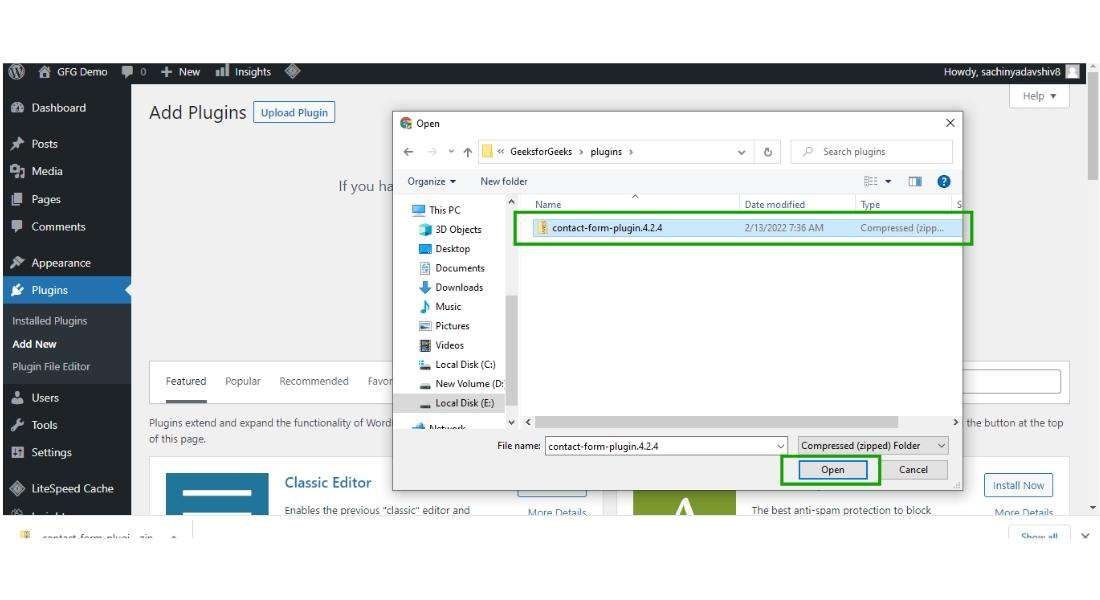This screenshot has width=1100, height=600.
Task: Click the WordPress logo in admin bar
Action: (x=17, y=72)
